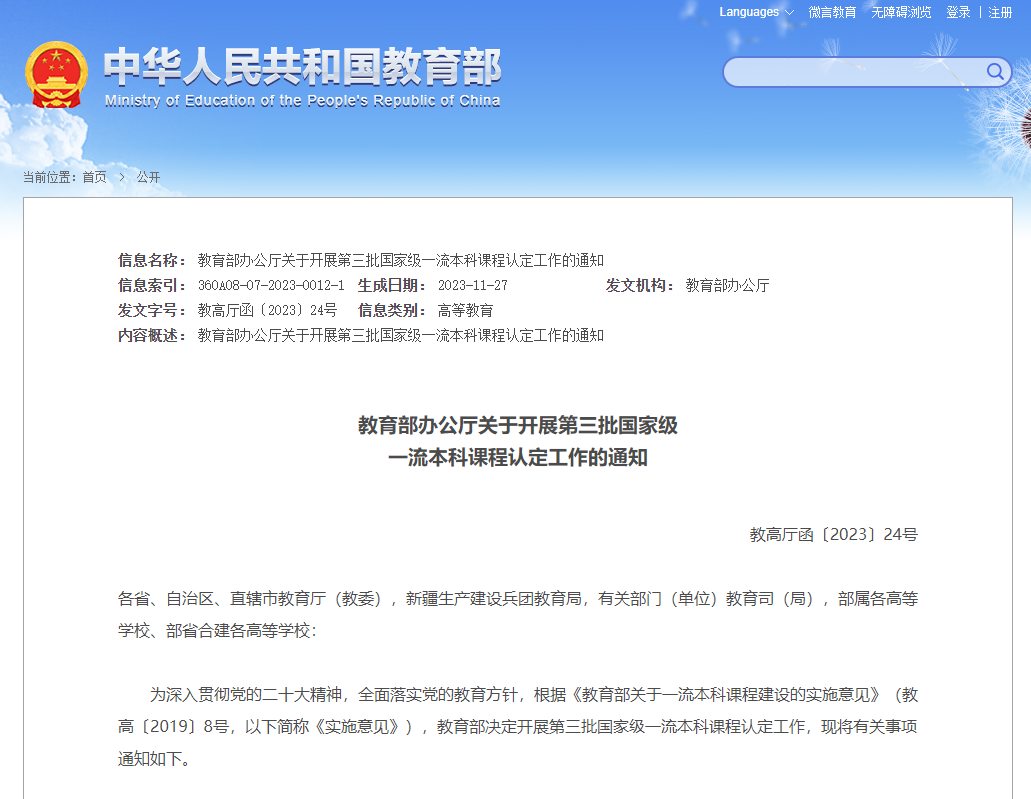Click the text 通知如下。
Screen dimensions: 1031x799
pos(155,759)
